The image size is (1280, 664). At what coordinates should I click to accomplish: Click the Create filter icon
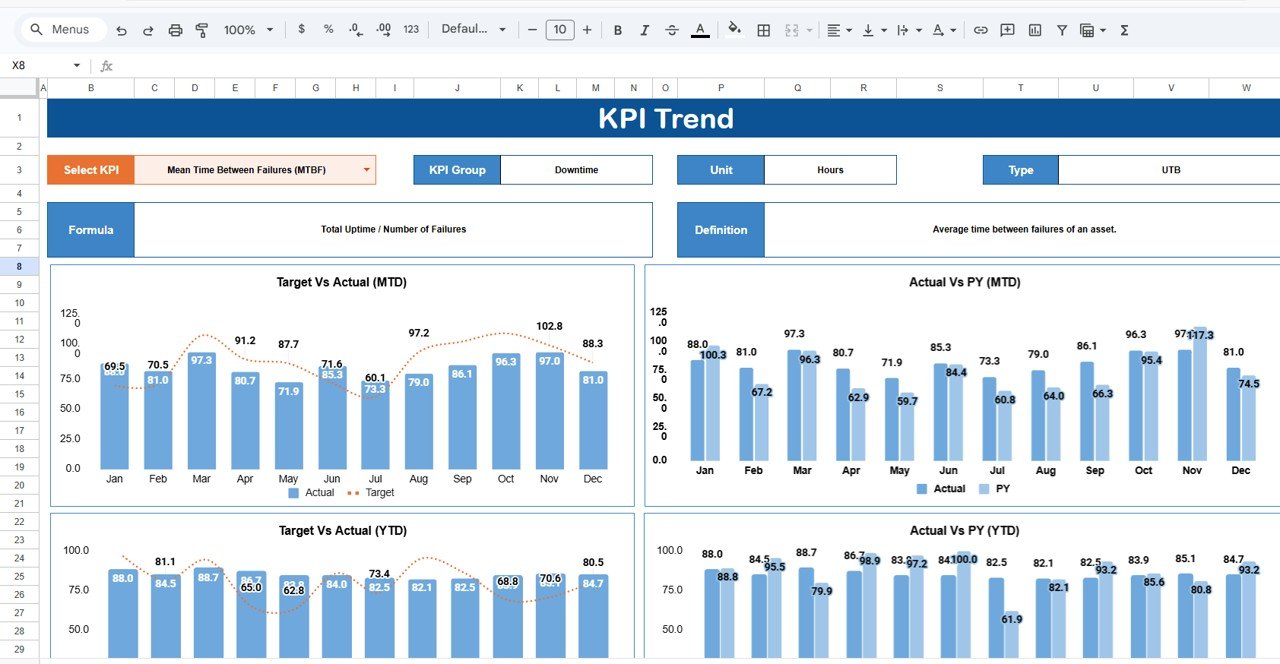(x=1060, y=30)
